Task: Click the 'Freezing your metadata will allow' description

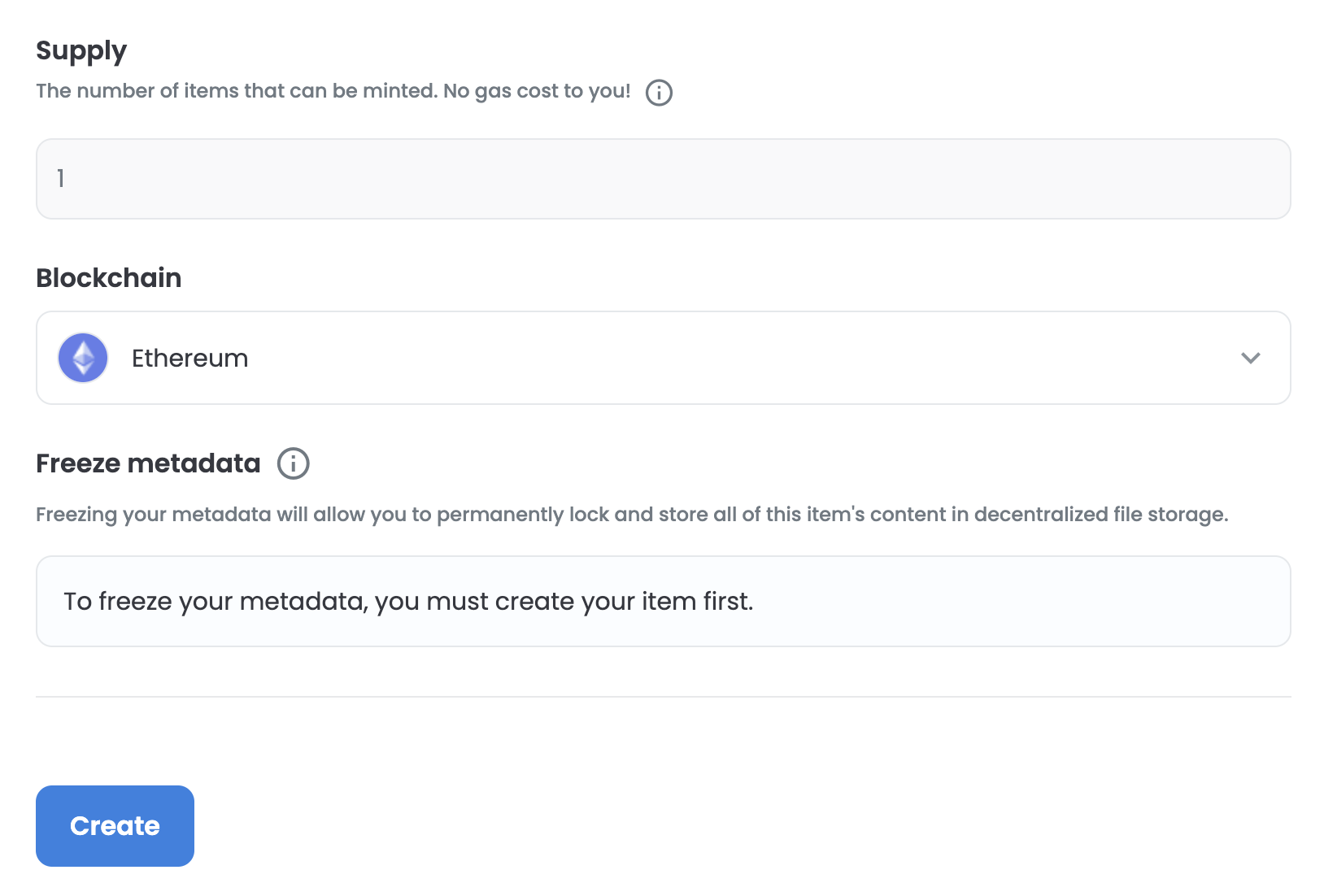Action: pyautogui.click(x=200, y=515)
